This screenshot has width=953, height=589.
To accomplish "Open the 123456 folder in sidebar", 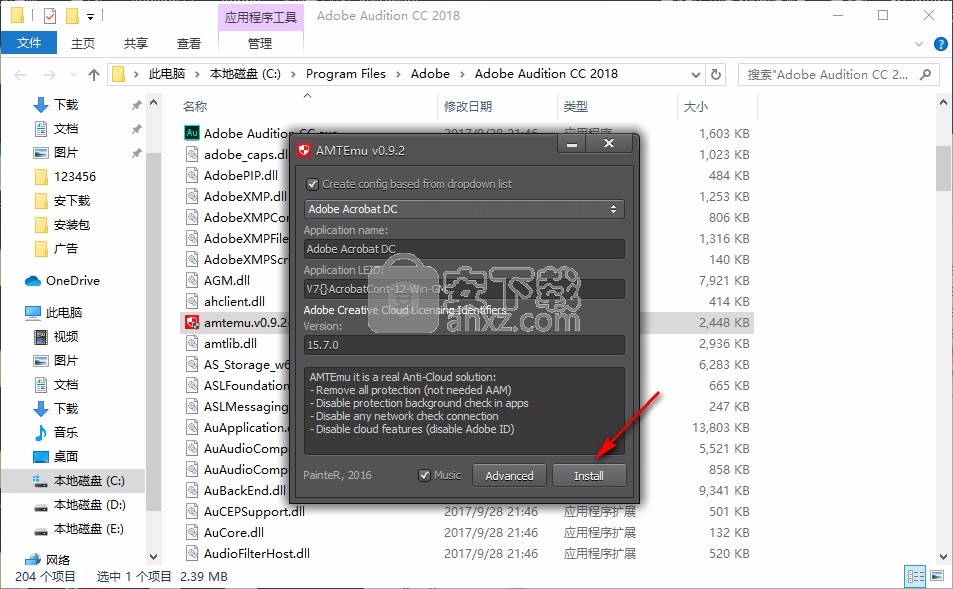I will click(74, 177).
